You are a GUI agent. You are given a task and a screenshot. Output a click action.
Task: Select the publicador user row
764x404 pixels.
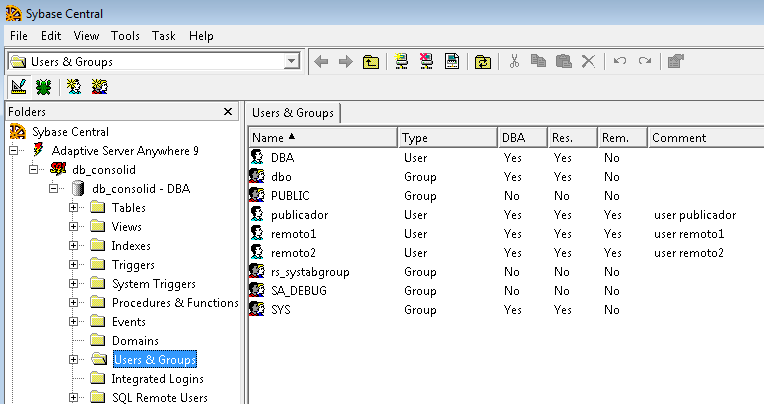pyautogui.click(x=299, y=214)
